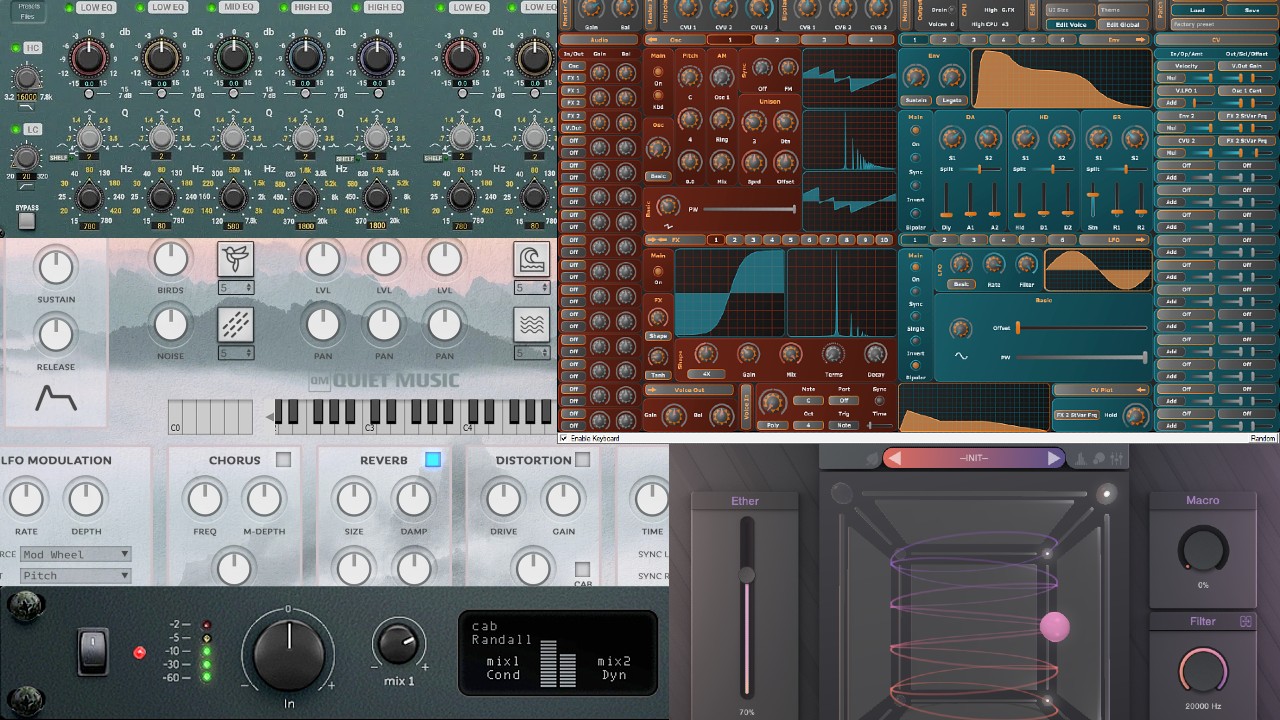Click the Voice Out arrow icon
Image resolution: width=1280 pixels, height=720 pixels.
point(652,390)
